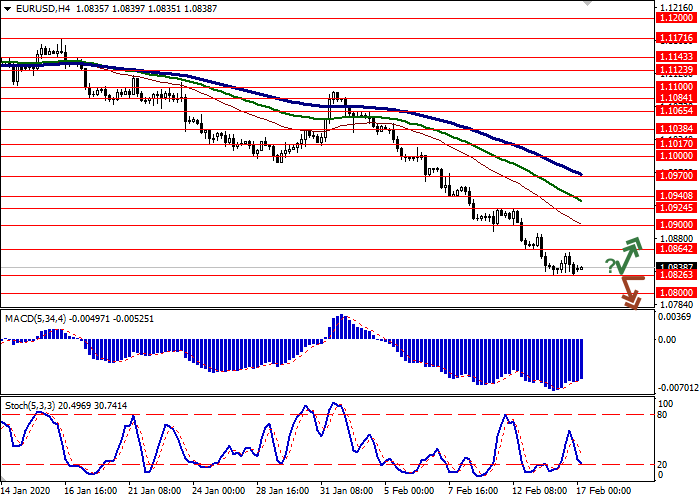Select the 1.09700 resistance level label
The height and width of the screenshot is (500, 700).
(x=677, y=175)
